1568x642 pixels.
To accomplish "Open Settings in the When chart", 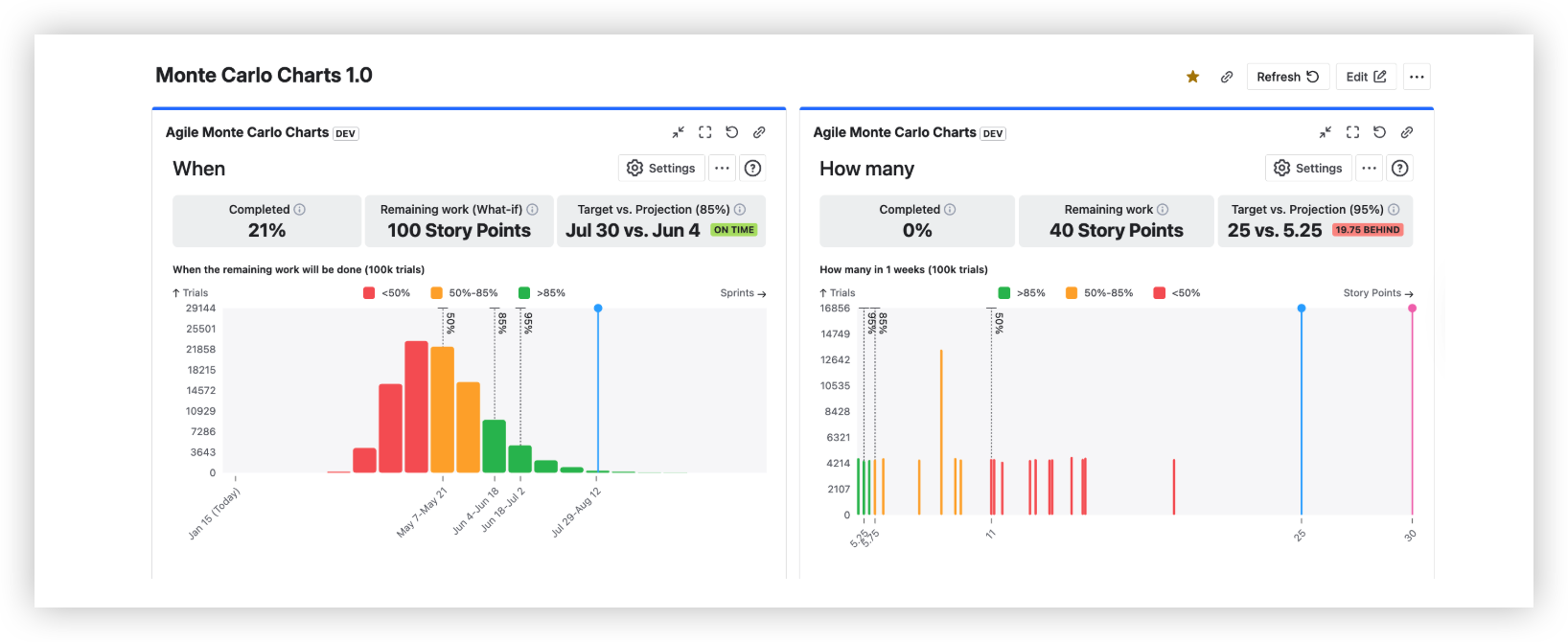I will (661, 169).
